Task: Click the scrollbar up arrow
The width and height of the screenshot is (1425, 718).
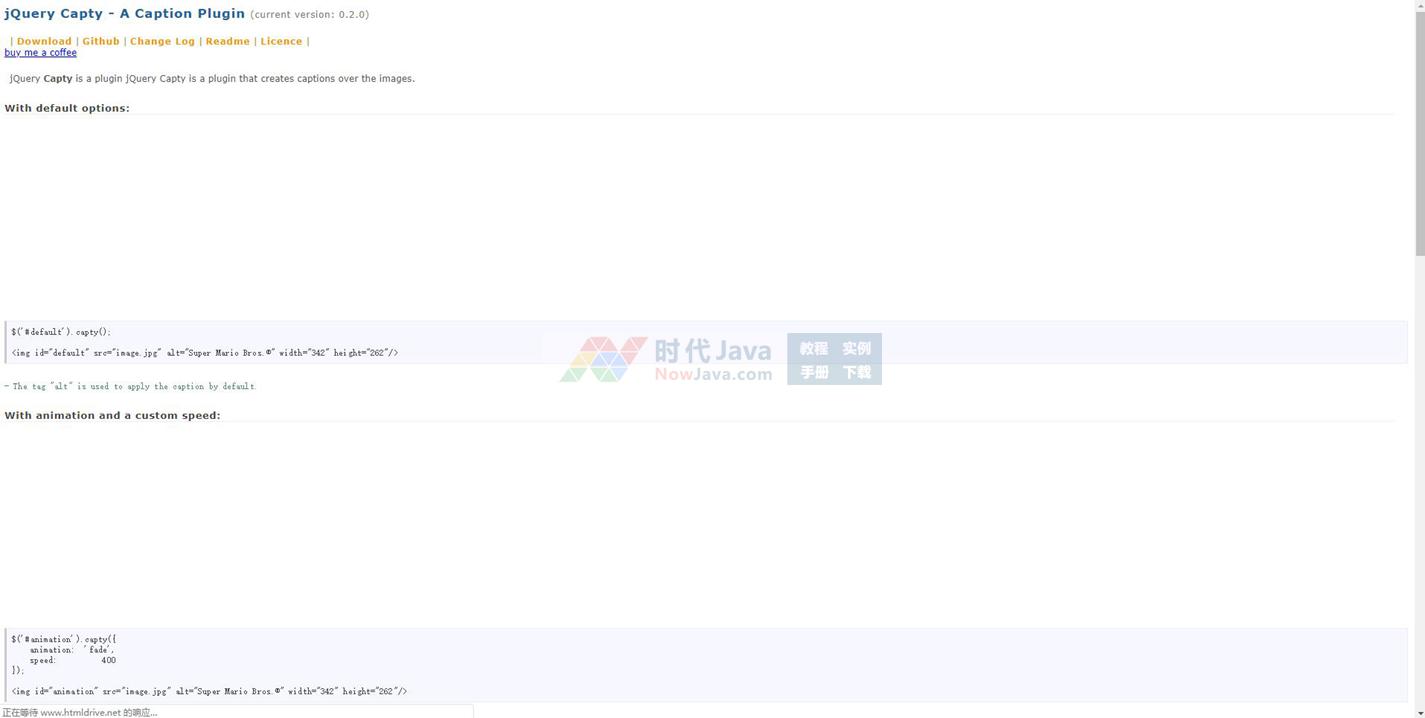Action: point(1419,6)
